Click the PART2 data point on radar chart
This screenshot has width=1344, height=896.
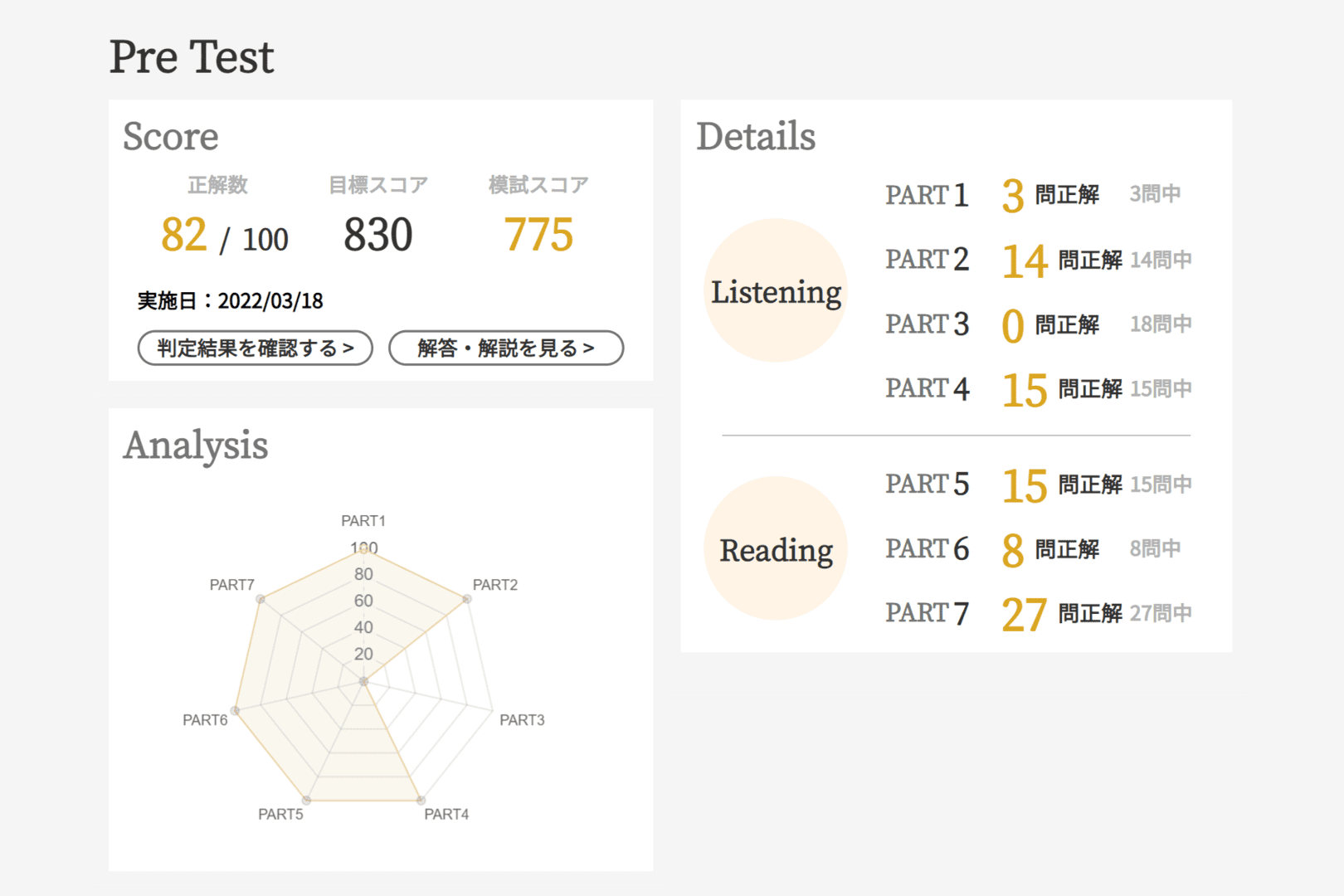coord(467,599)
